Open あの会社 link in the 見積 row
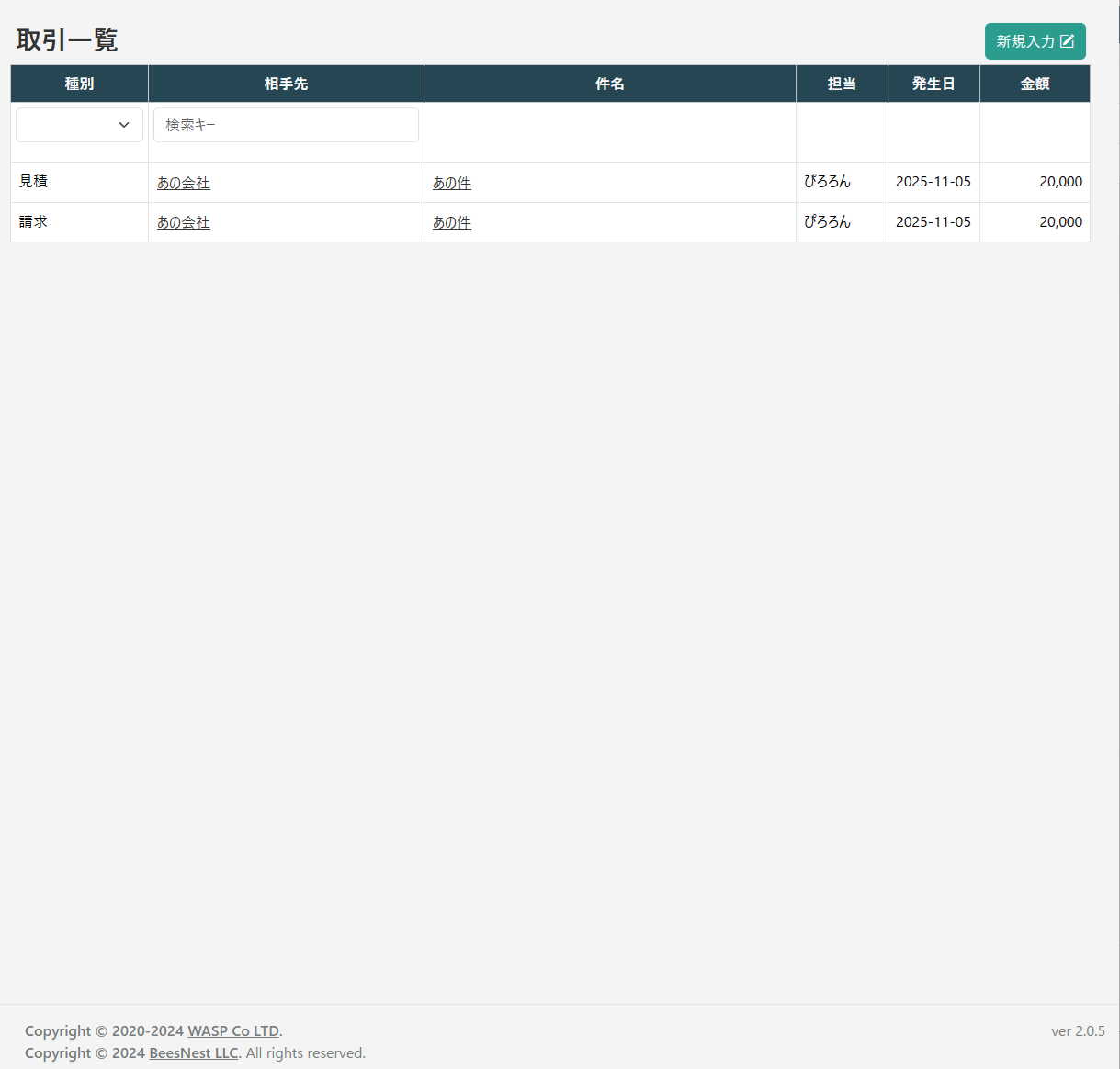This screenshot has width=1120, height=1069. click(x=184, y=183)
